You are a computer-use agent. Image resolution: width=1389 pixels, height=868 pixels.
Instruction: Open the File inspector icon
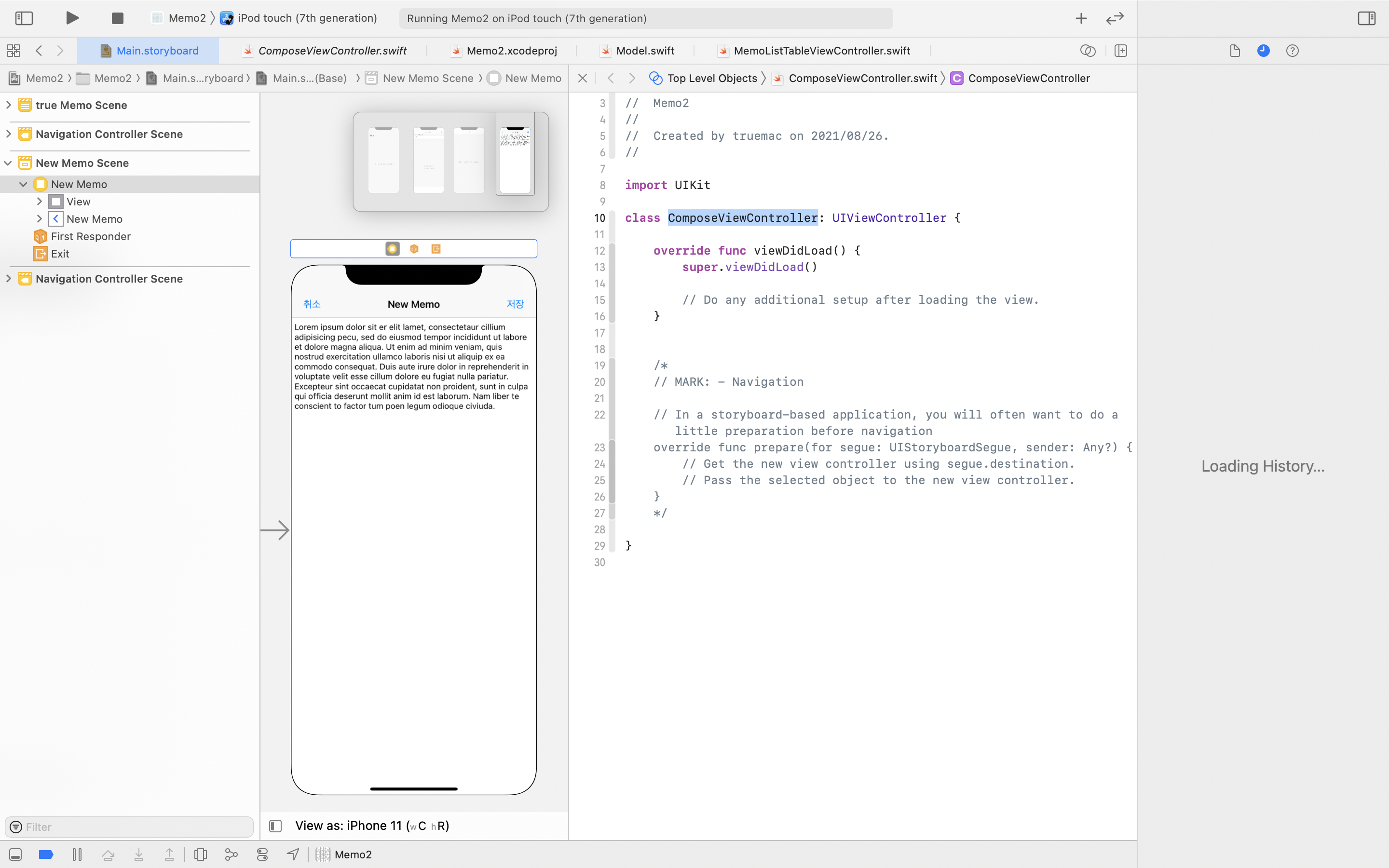1235,51
